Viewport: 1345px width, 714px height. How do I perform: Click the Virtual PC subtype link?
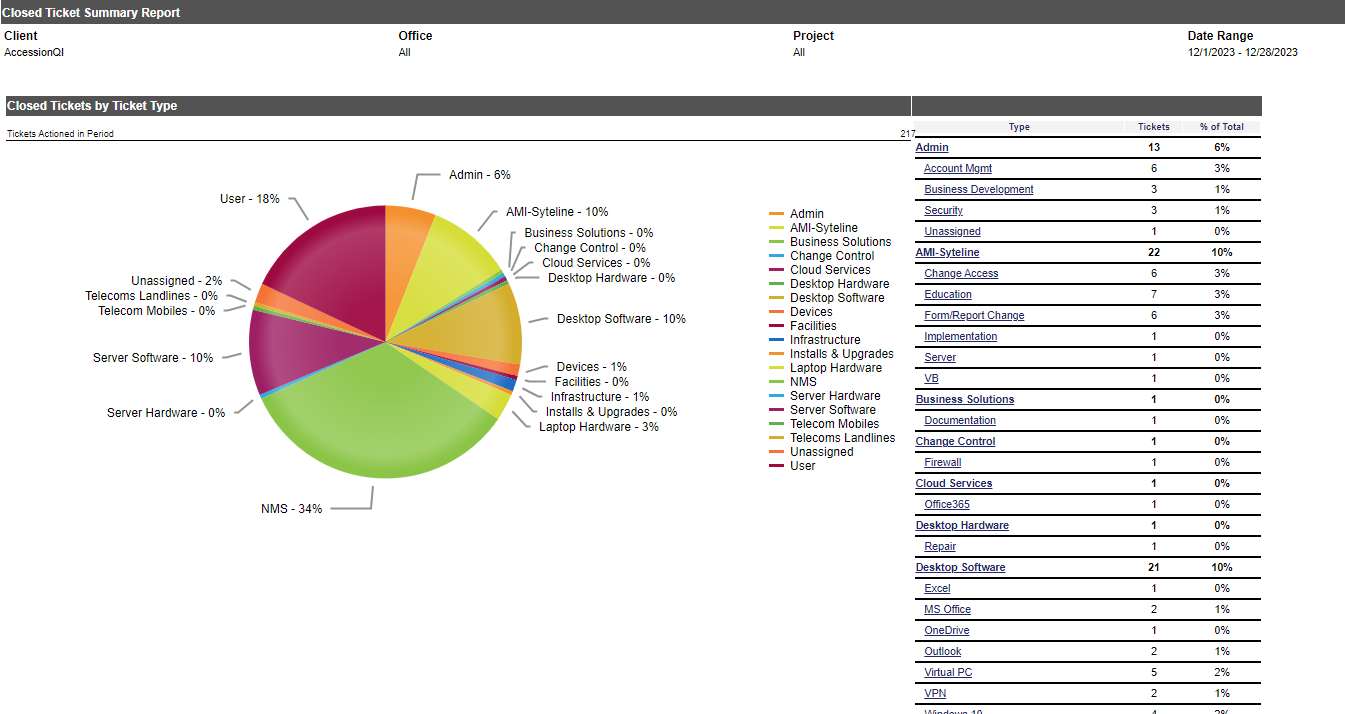pyautogui.click(x=948, y=672)
